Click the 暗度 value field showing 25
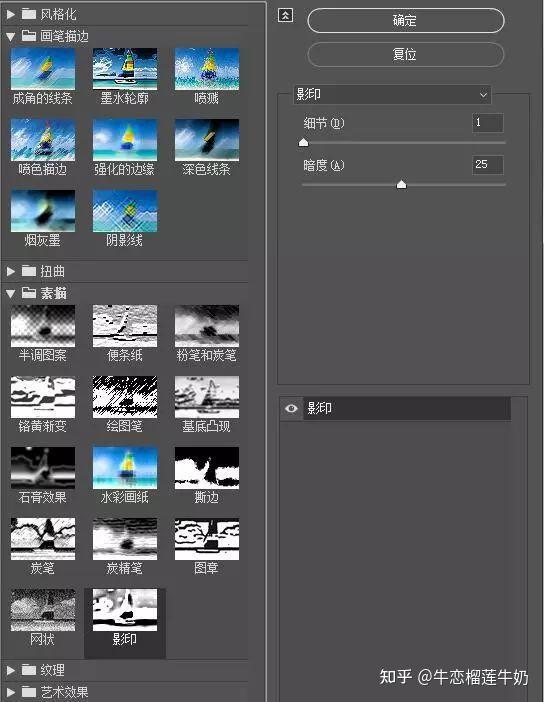 (488, 164)
